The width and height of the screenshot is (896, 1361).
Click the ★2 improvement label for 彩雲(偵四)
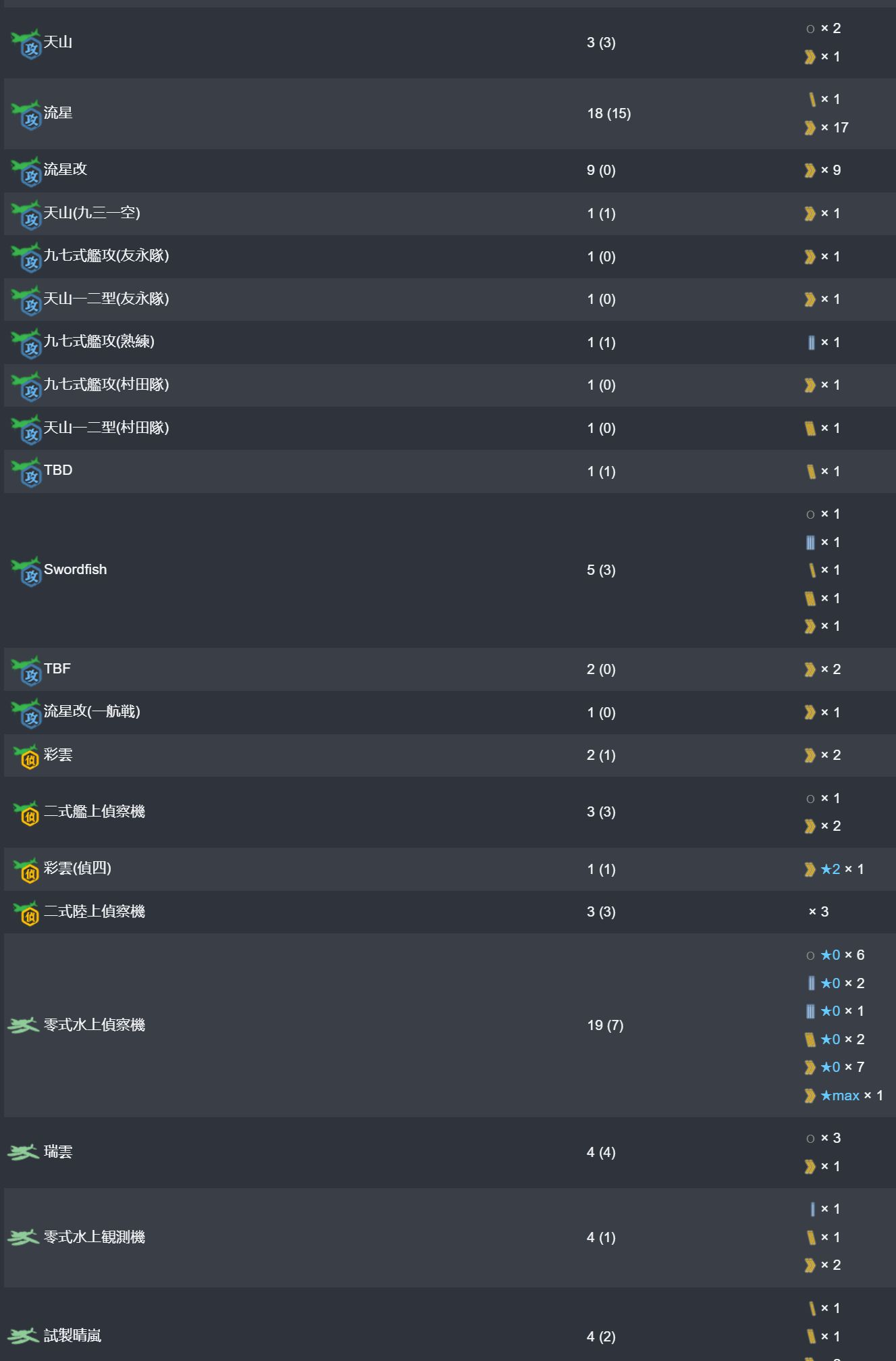pos(831,869)
